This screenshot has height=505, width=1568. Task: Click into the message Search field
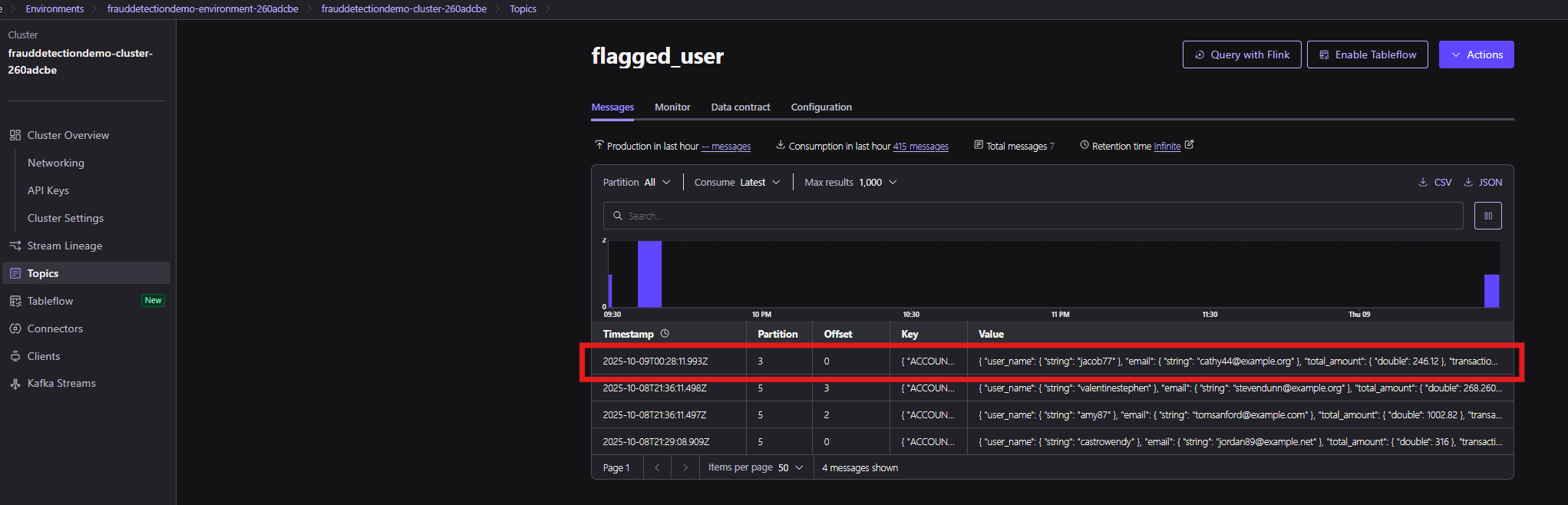[1032, 216]
